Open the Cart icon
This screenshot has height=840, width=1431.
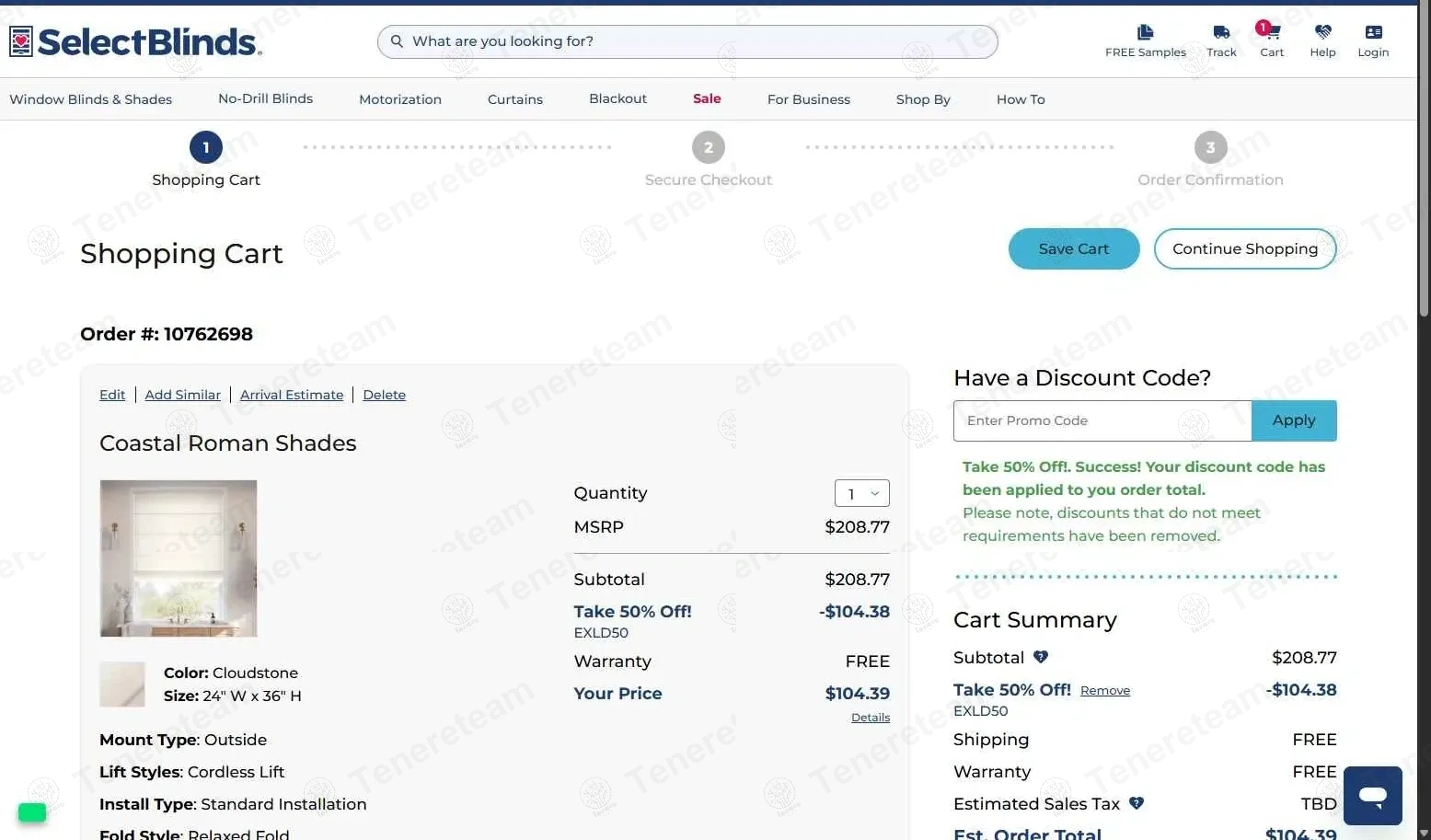[1272, 33]
